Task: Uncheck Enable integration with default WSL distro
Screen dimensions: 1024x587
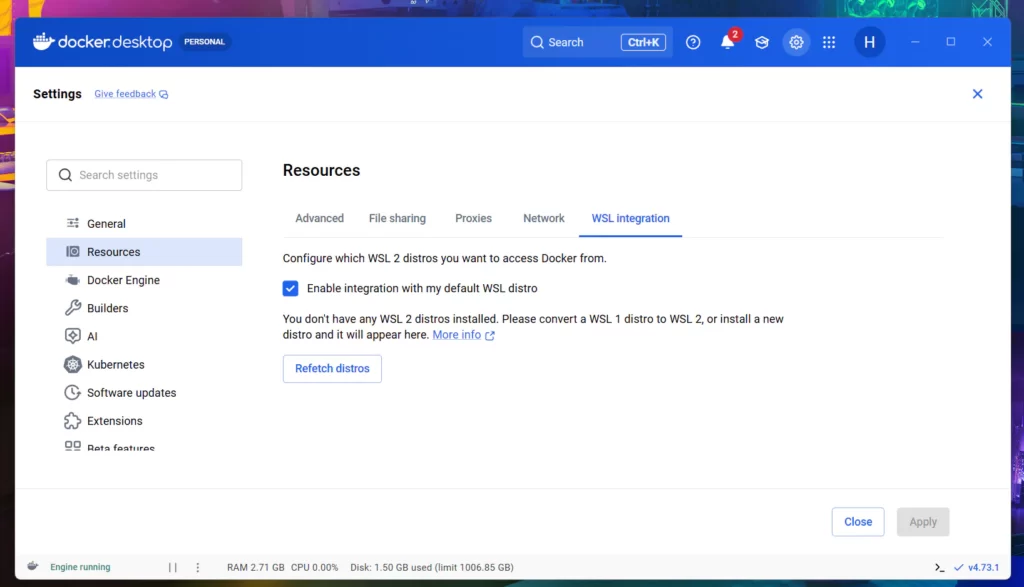Action: point(291,288)
